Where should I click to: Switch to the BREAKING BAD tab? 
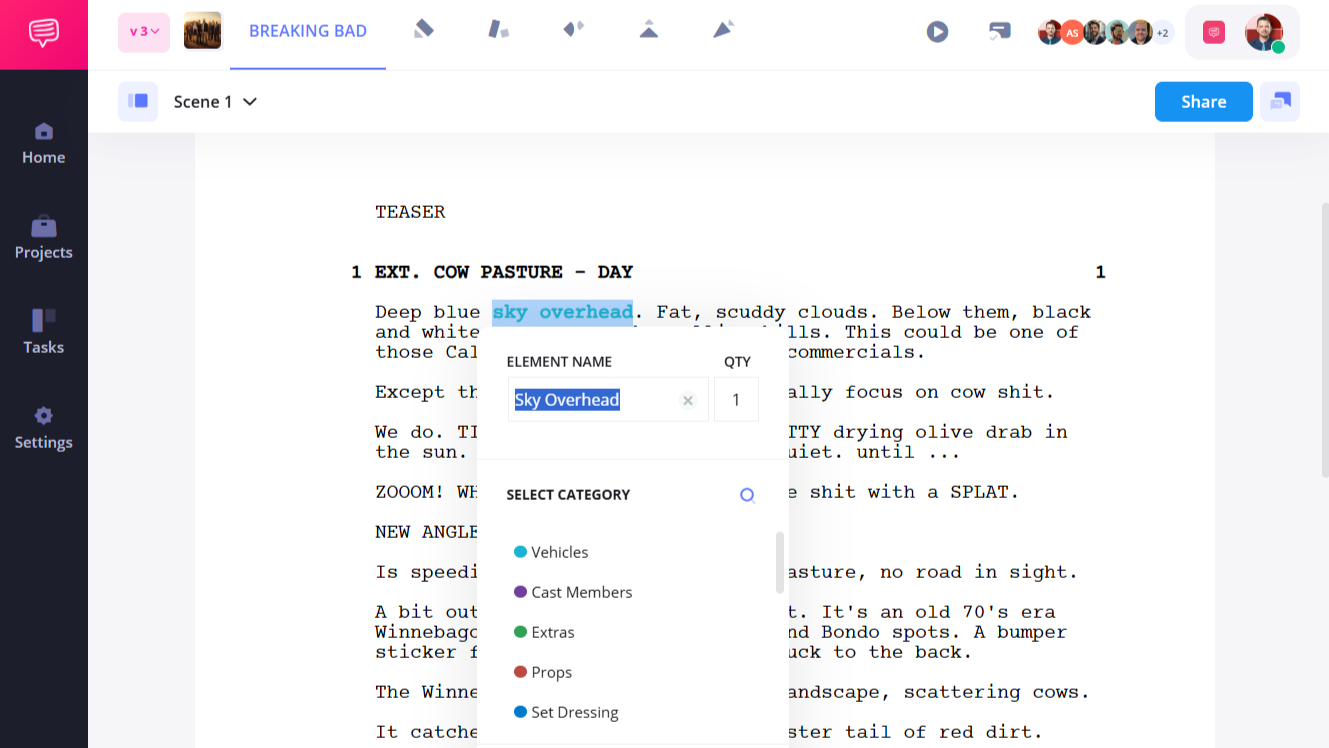tap(308, 31)
